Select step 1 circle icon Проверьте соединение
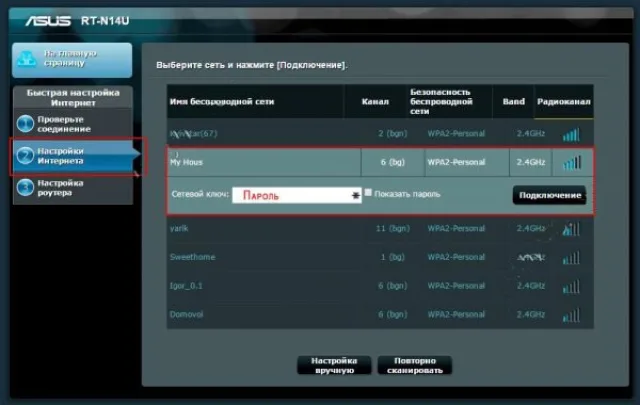This screenshot has width=640, height=405. [25, 124]
